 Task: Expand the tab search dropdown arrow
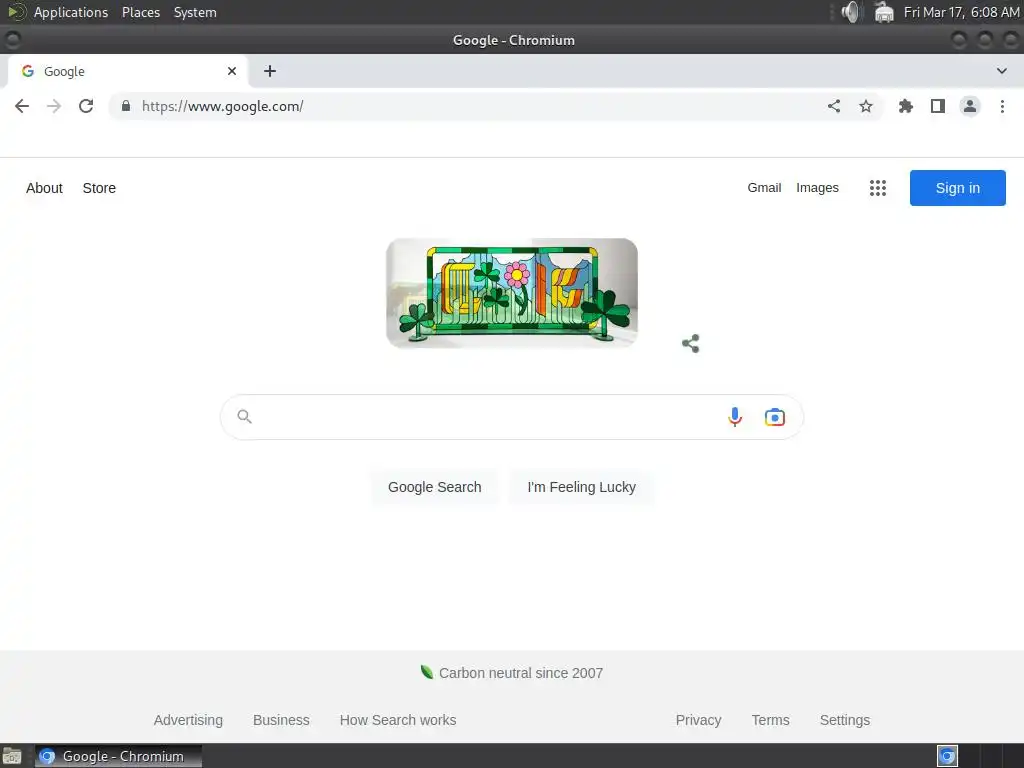click(x=1002, y=71)
